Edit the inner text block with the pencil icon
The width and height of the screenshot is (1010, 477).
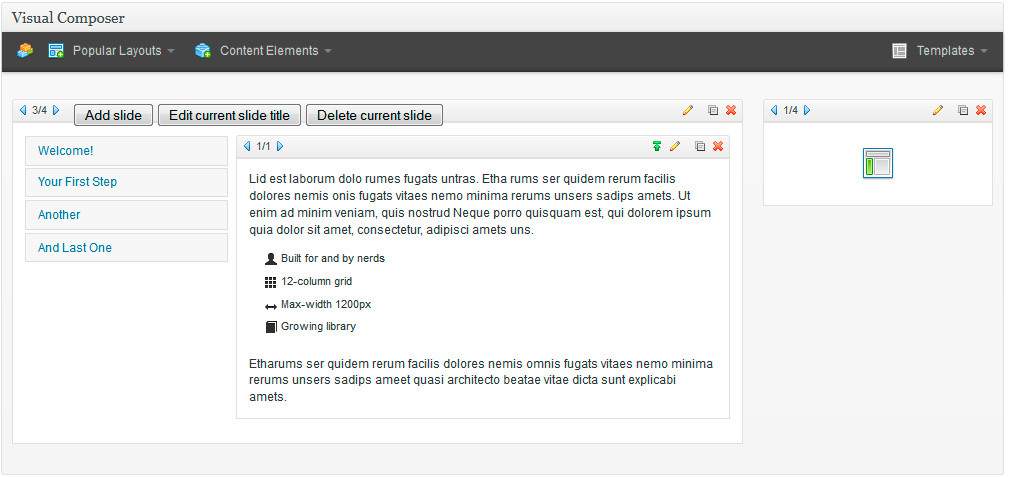pyautogui.click(x=675, y=146)
